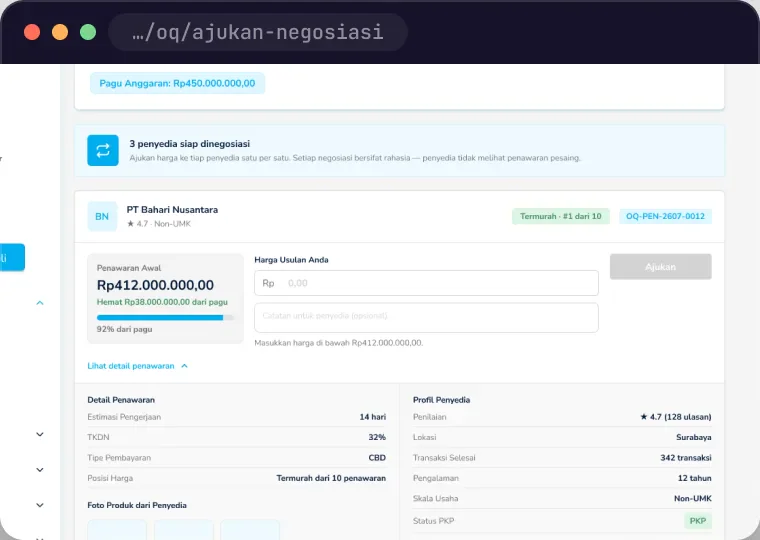Click the PKP status badge
The height and width of the screenshot is (540, 760).
tap(697, 521)
